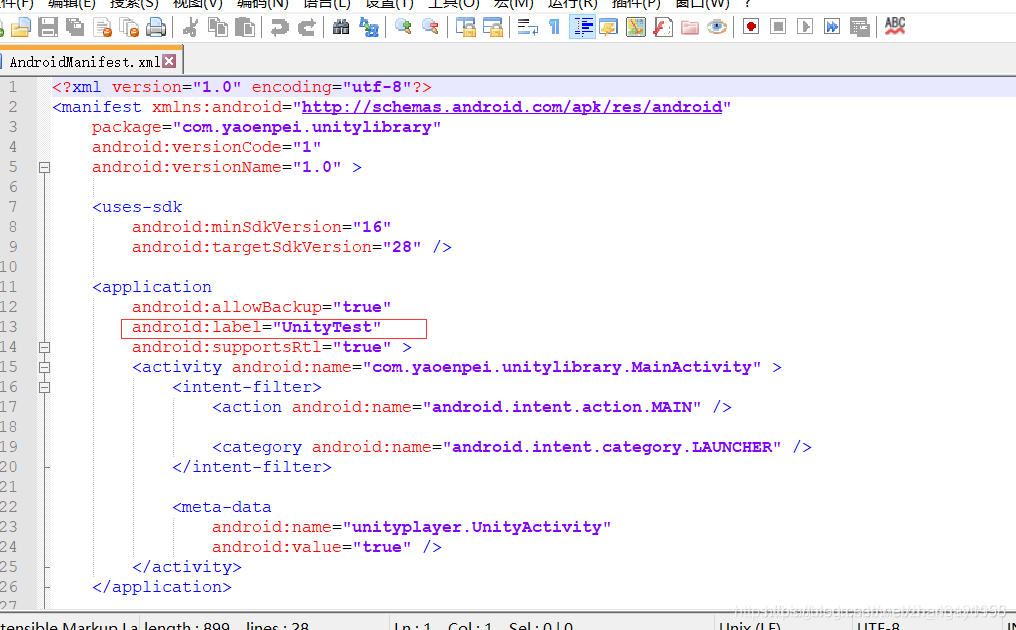
Task: Run macro multiple times
Action: [x=832, y=27]
